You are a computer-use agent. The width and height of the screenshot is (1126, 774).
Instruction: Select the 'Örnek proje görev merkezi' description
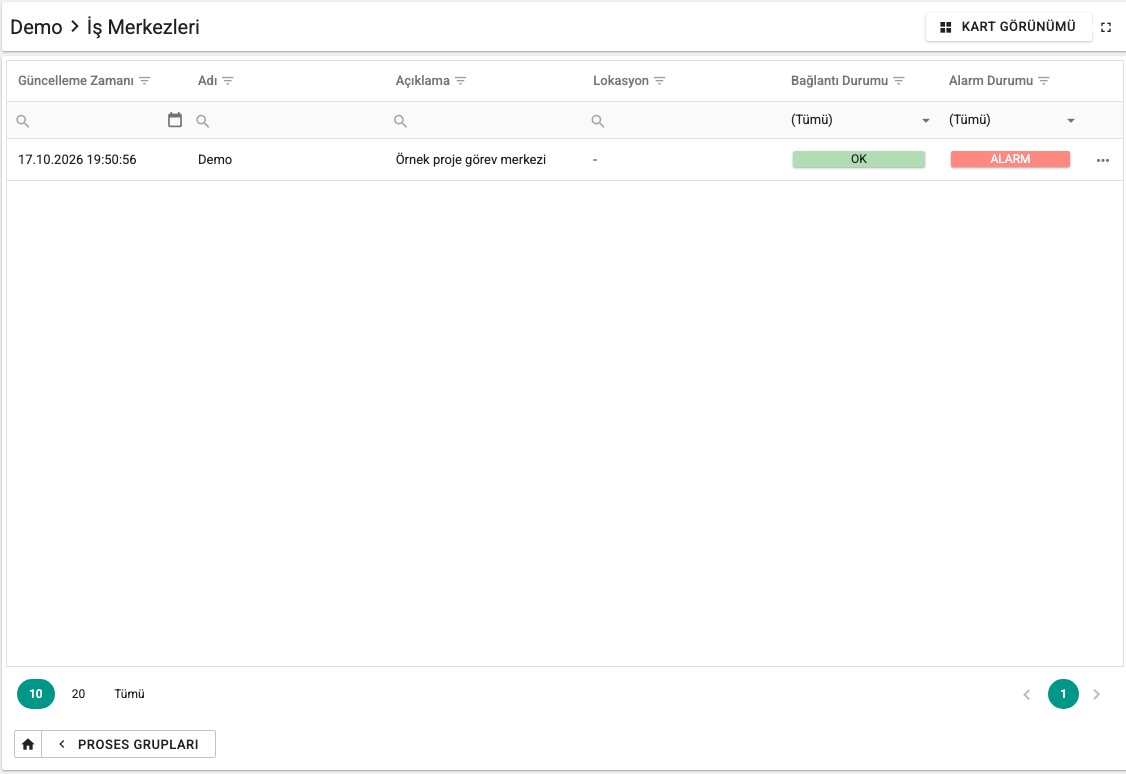pyautogui.click(x=470, y=160)
